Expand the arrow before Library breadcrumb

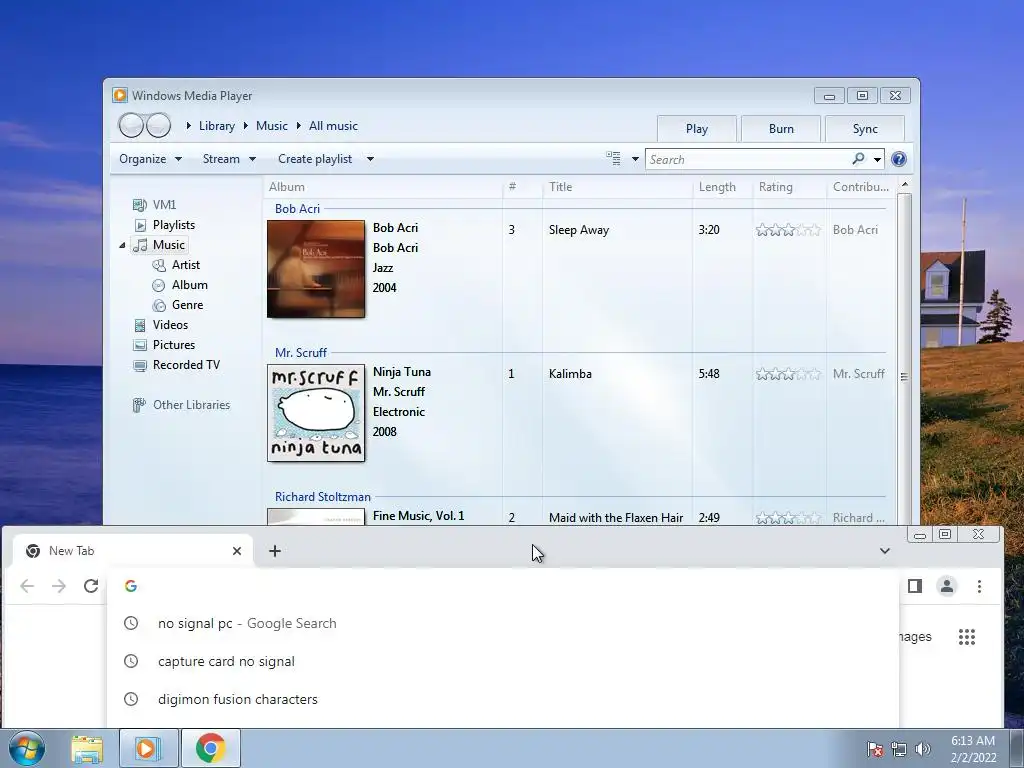click(189, 125)
